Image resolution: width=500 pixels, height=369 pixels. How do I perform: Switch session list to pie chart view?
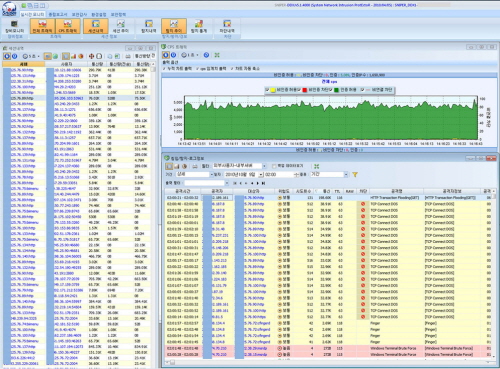81,56
